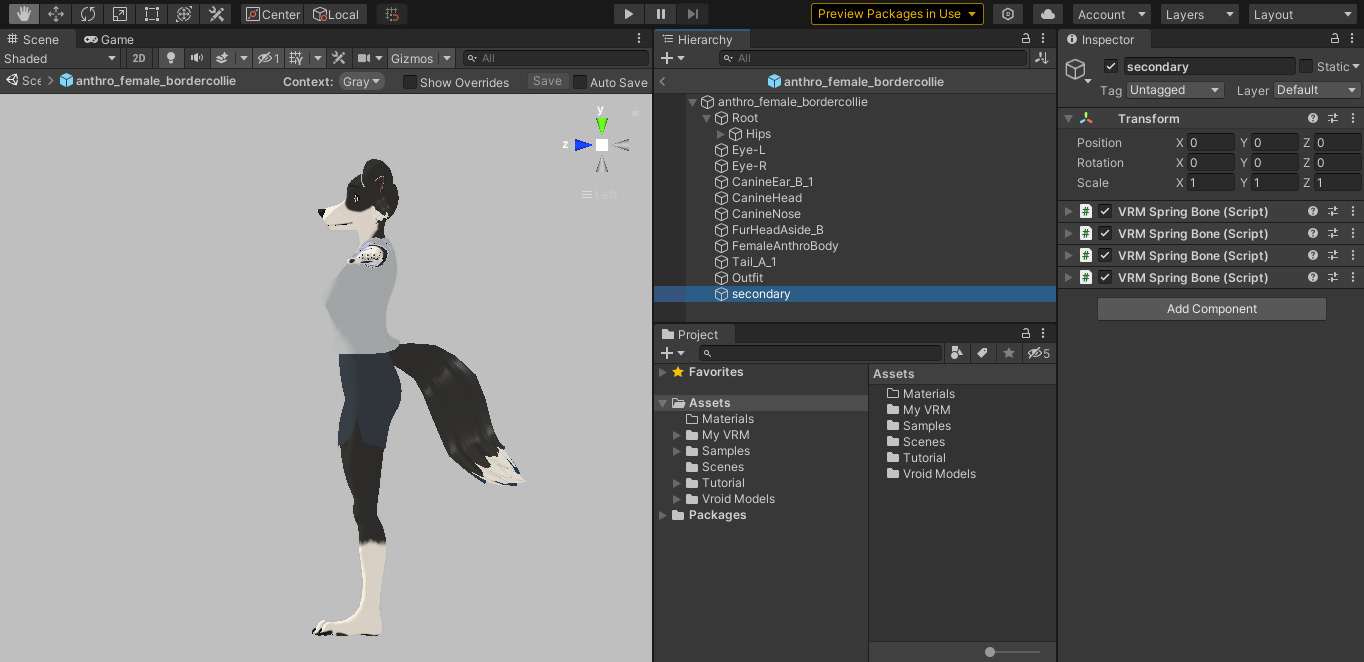Check the Static checkbox in the Inspector

[1306, 66]
